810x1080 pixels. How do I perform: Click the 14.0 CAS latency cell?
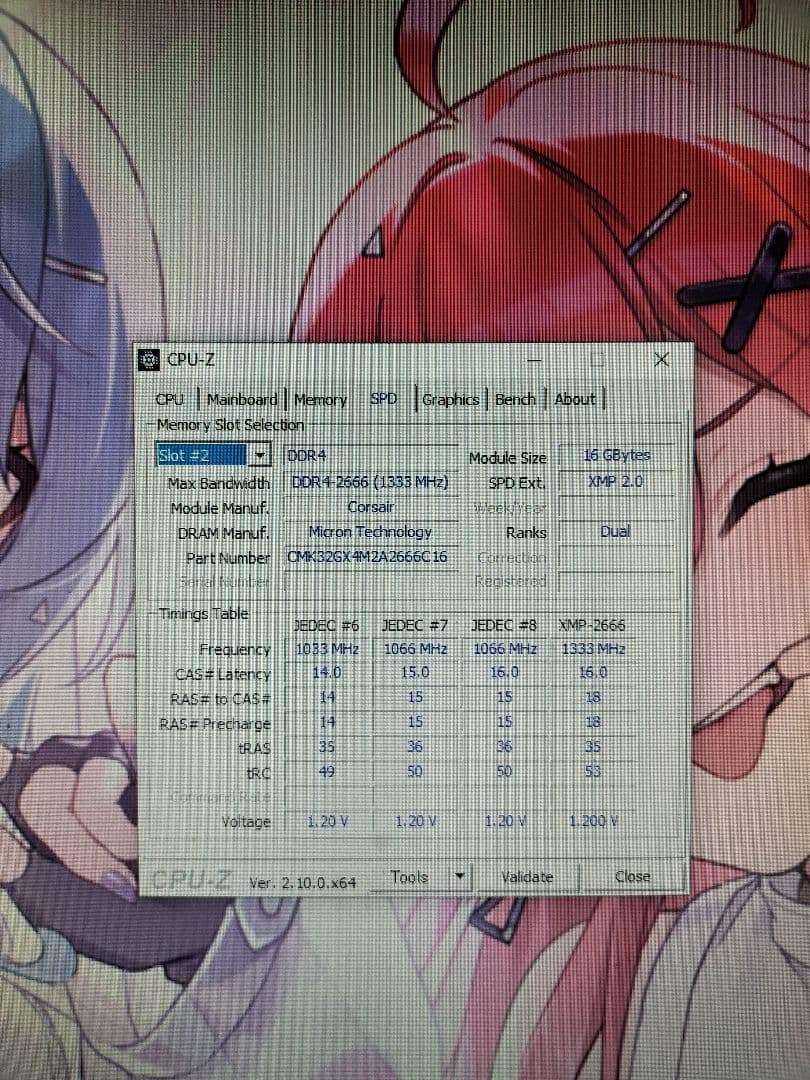[x=327, y=672]
